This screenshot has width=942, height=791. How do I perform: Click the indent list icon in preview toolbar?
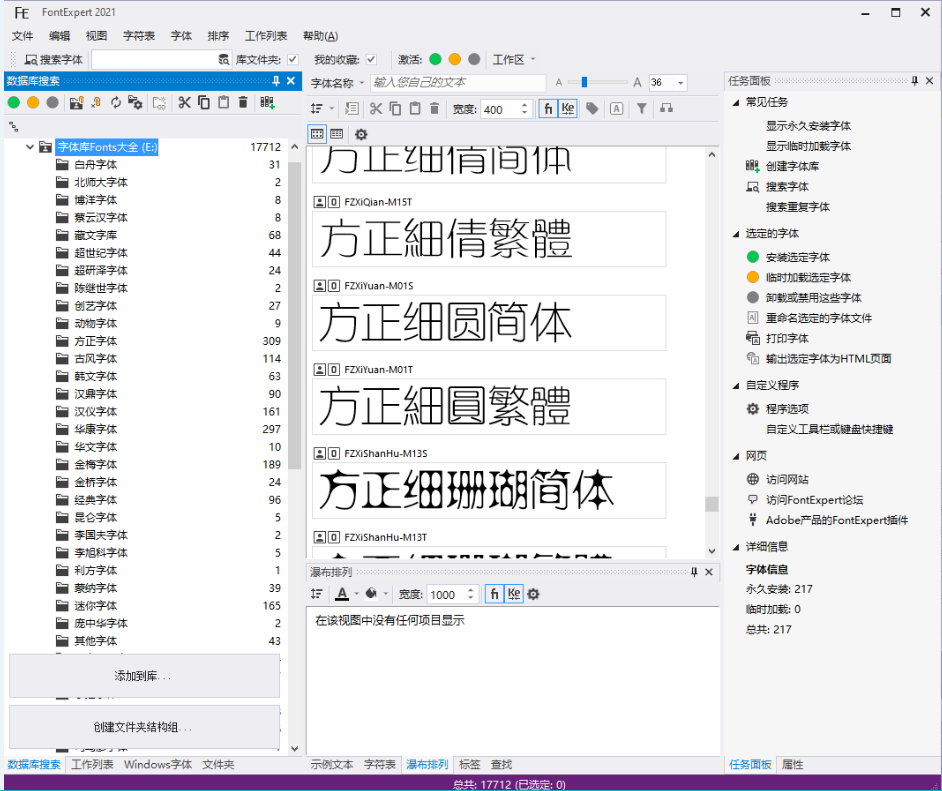[x=352, y=109]
